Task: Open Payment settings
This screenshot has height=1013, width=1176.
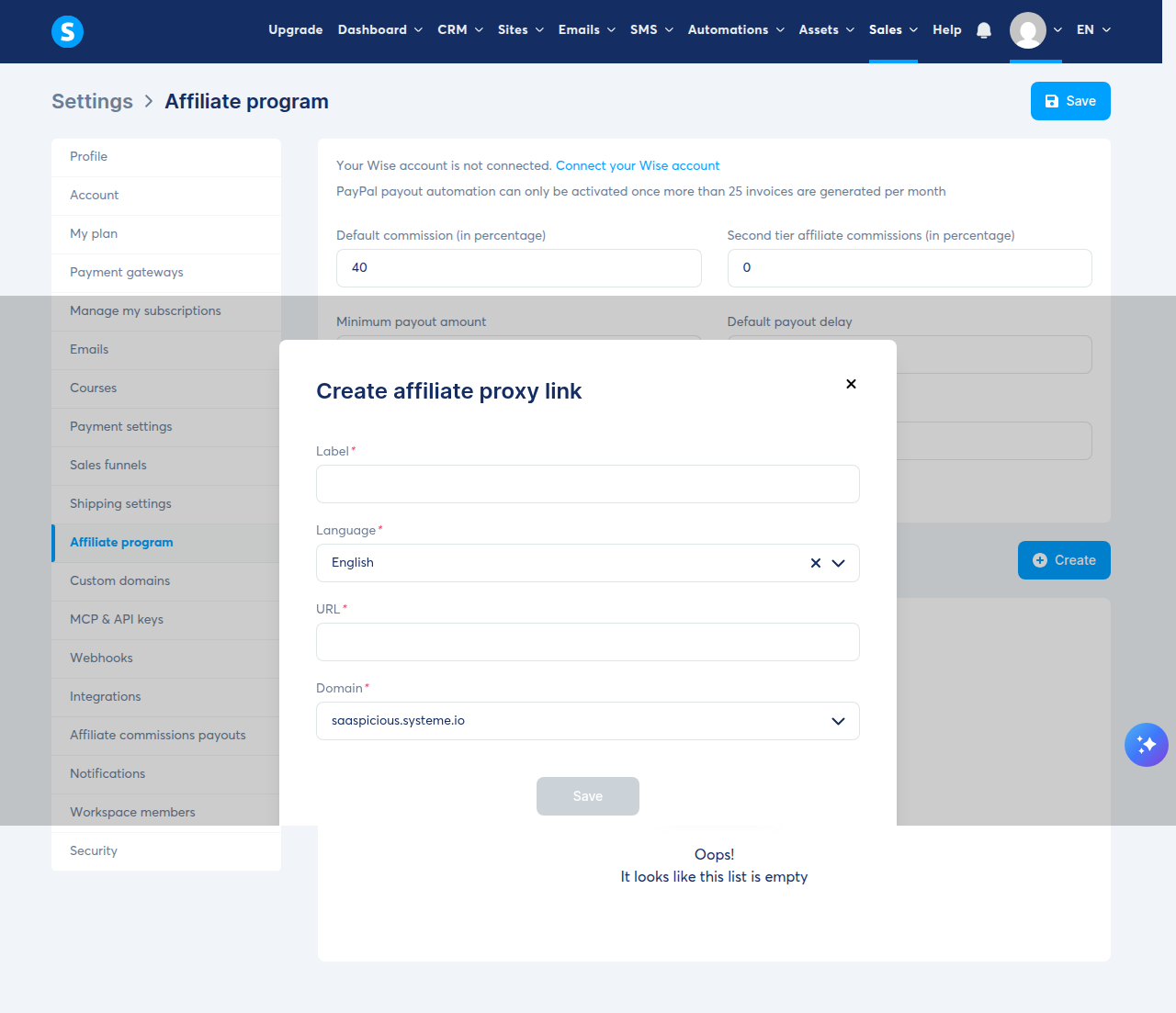Action: (x=166, y=427)
